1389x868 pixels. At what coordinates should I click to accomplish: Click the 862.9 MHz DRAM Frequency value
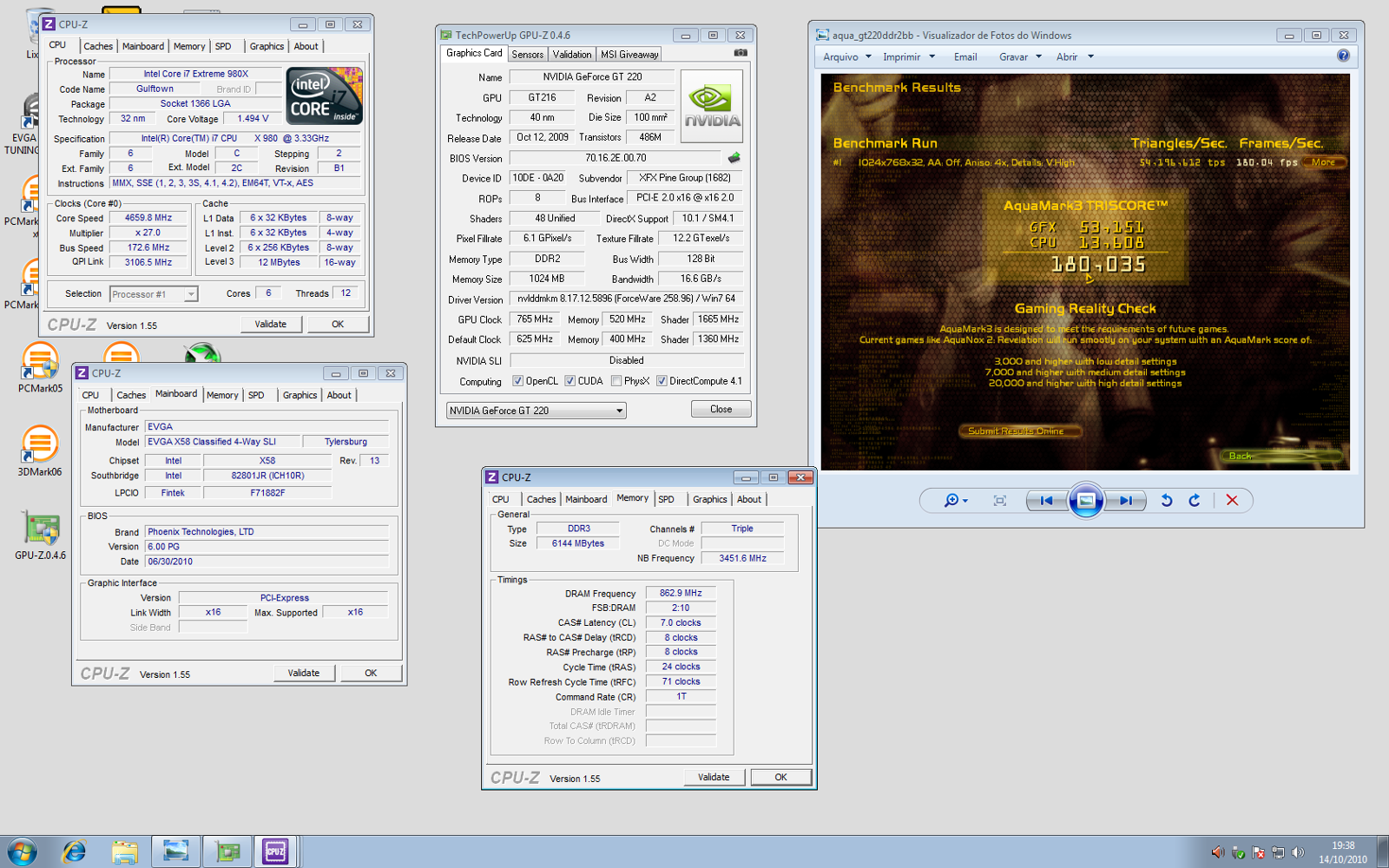[681, 594]
